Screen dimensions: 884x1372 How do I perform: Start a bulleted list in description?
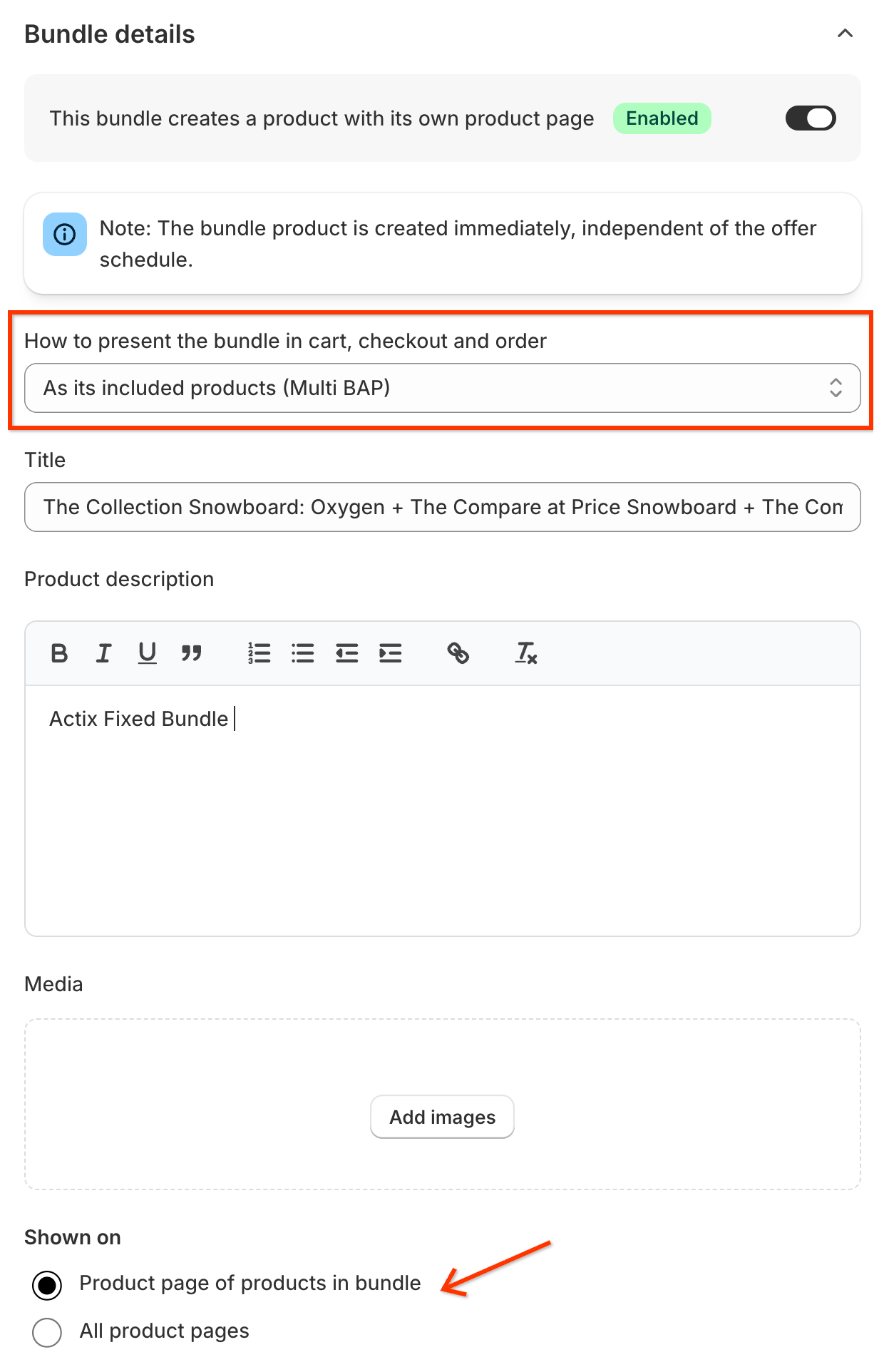click(303, 653)
